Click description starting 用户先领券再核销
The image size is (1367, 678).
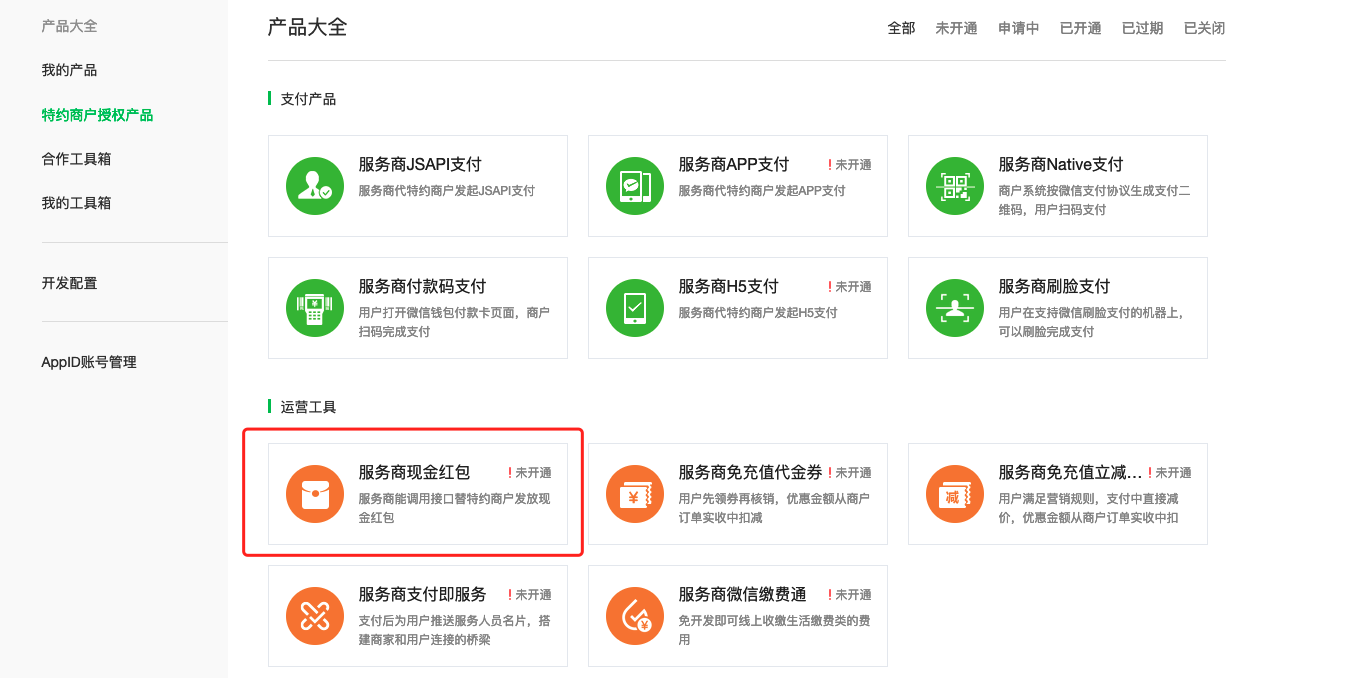click(774, 508)
